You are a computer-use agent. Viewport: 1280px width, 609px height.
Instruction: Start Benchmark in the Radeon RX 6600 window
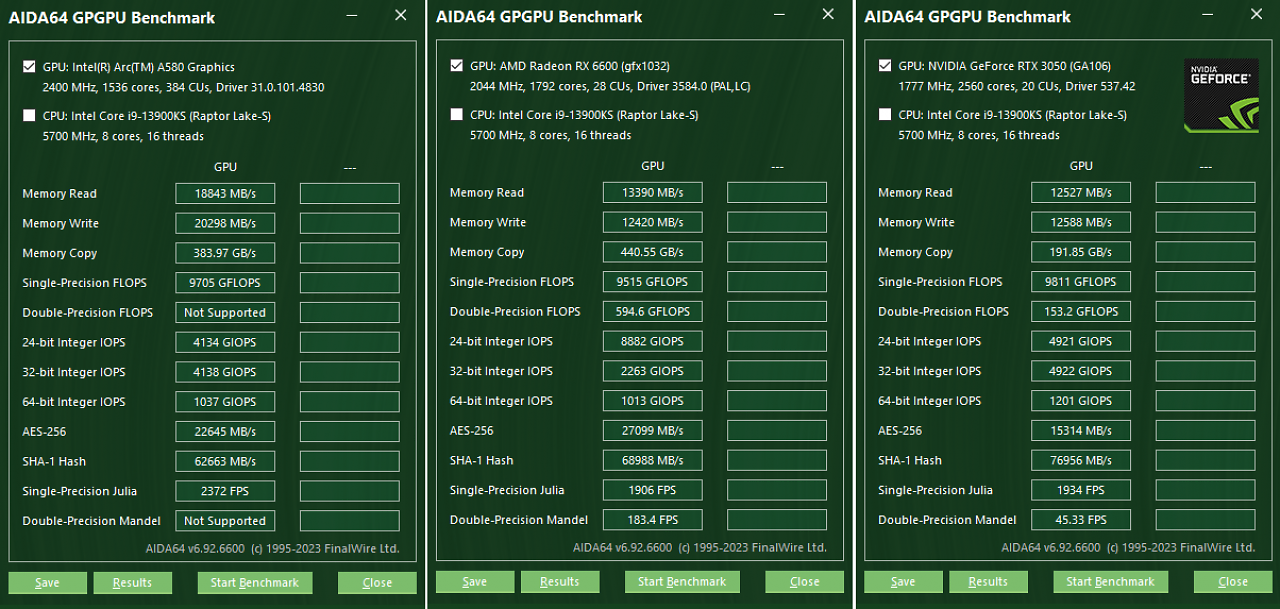click(683, 582)
